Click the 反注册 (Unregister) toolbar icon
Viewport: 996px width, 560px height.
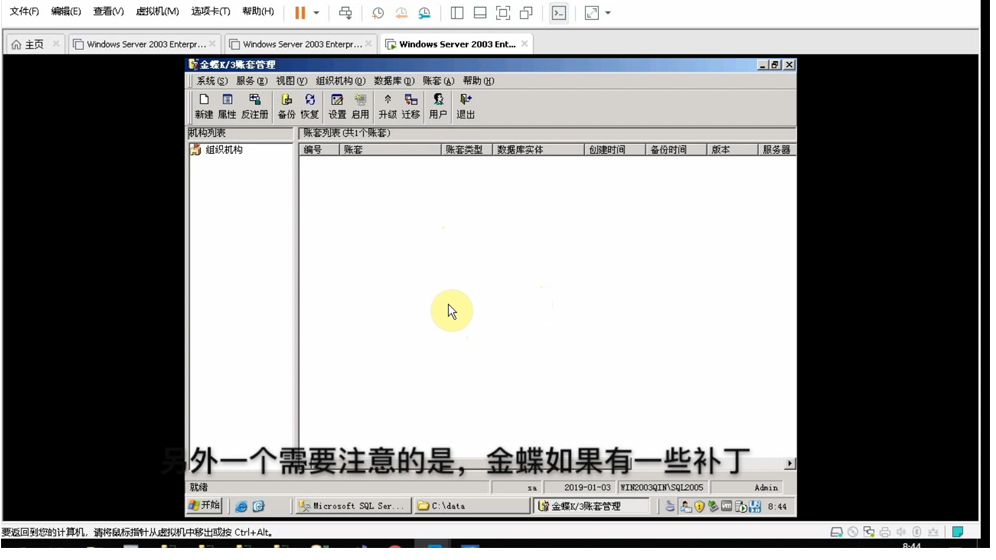255,106
